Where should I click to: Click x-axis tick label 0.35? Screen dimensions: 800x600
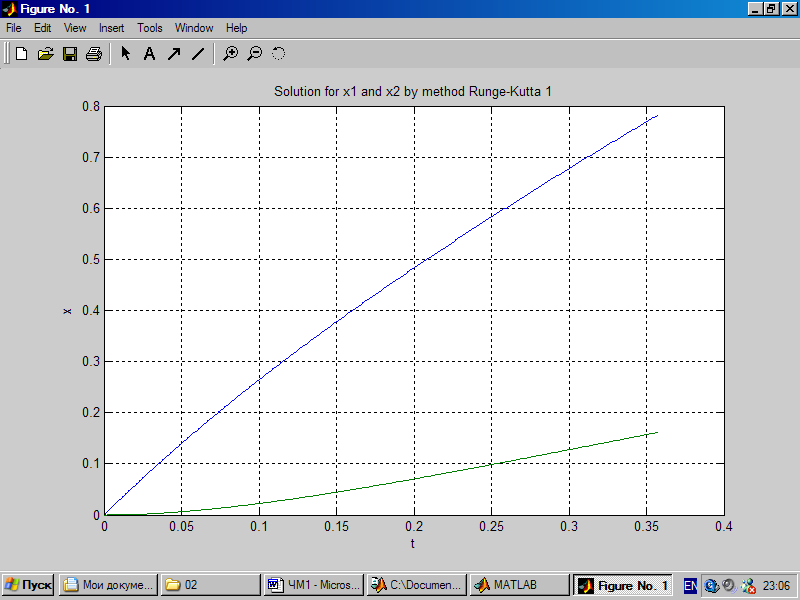pos(646,527)
